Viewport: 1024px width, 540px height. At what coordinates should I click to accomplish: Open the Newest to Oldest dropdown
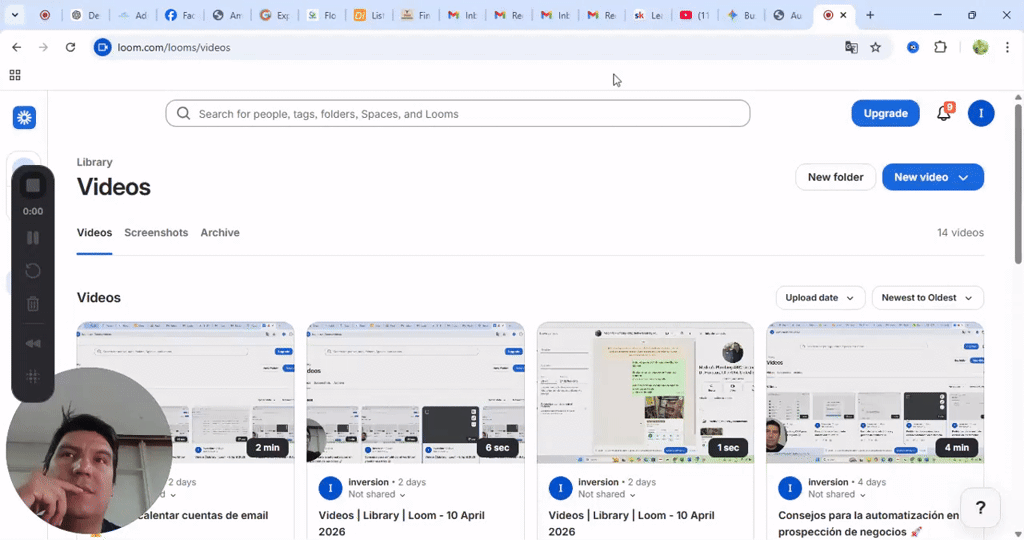pyautogui.click(x=927, y=298)
